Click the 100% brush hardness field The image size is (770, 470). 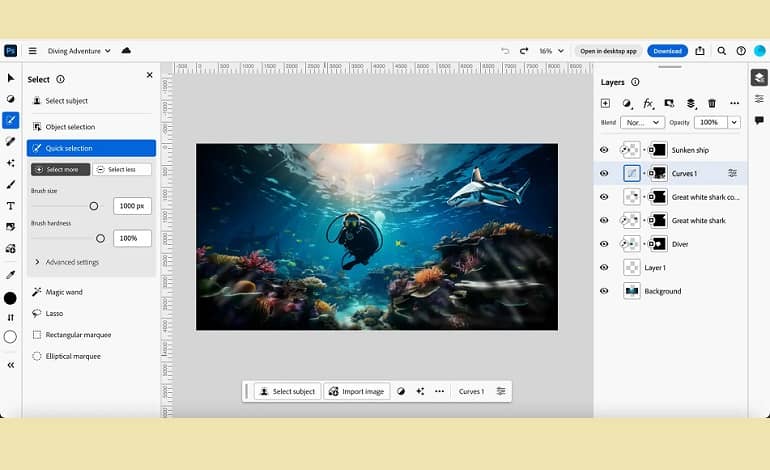(132, 238)
